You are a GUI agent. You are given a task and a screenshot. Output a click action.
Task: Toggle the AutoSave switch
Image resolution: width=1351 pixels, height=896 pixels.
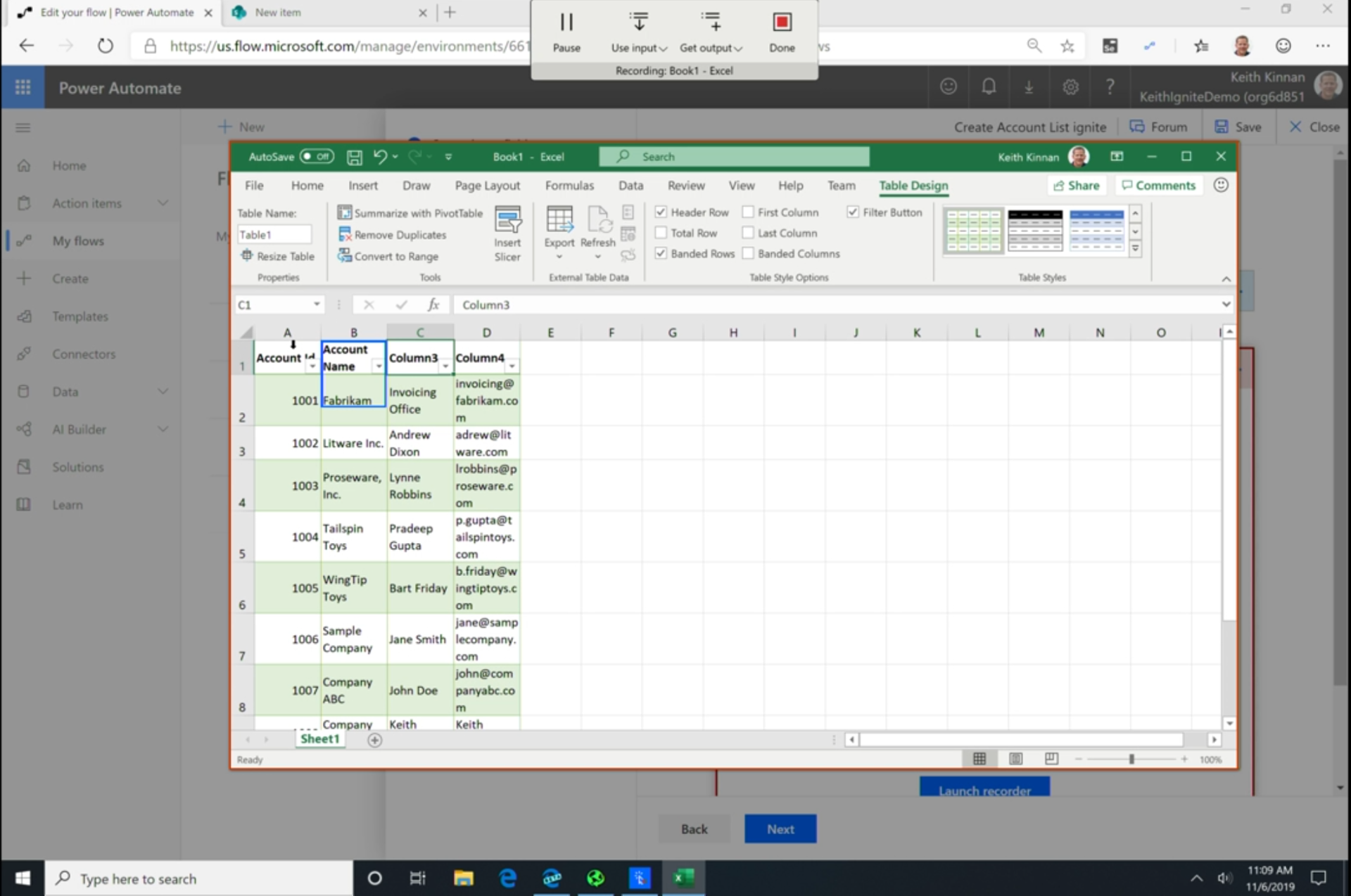317,156
